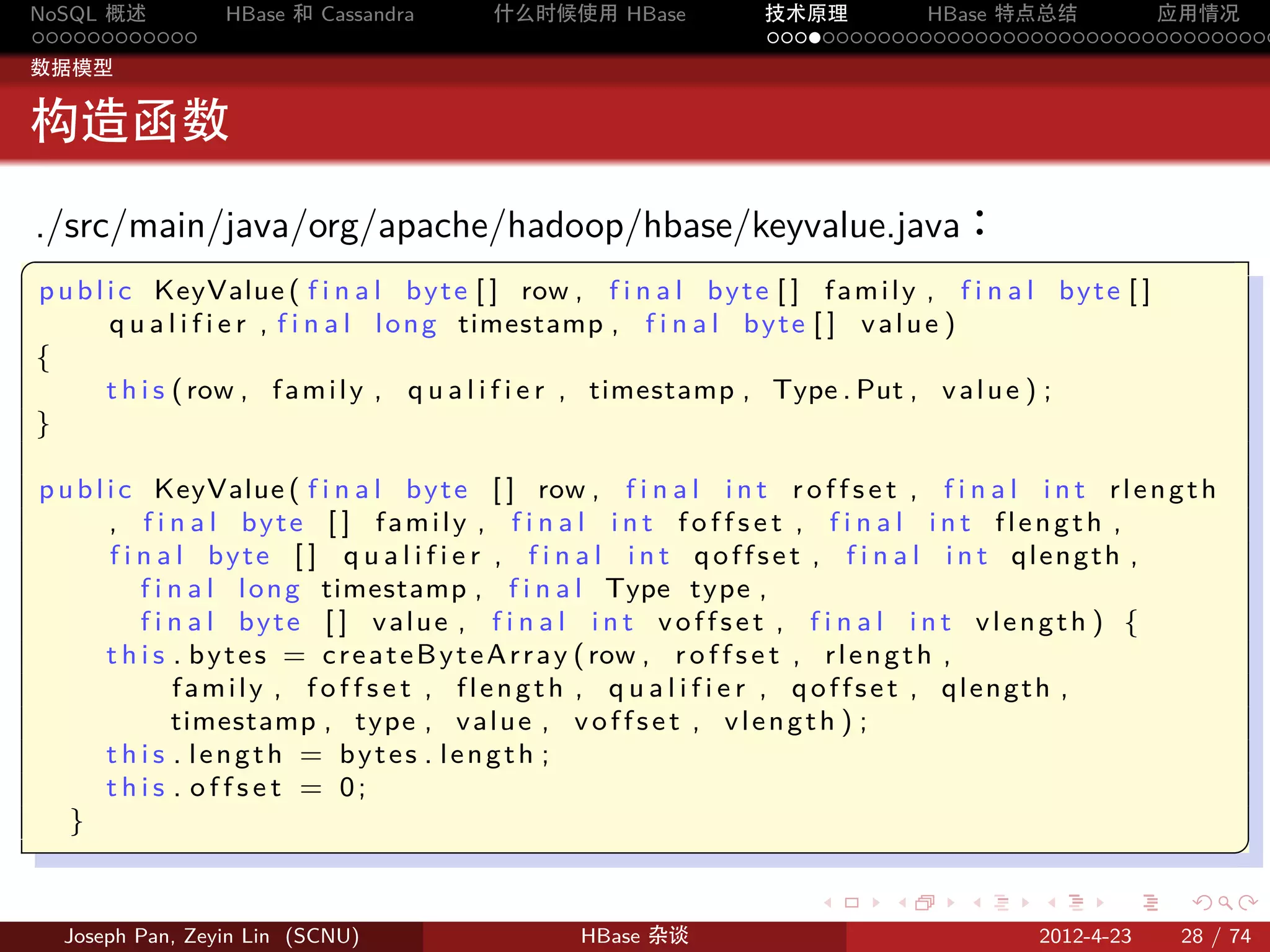This screenshot has height=952, width=1270.
Task: Select the dot right after the filled dot under 技术原理
Action: pyautogui.click(x=828, y=38)
